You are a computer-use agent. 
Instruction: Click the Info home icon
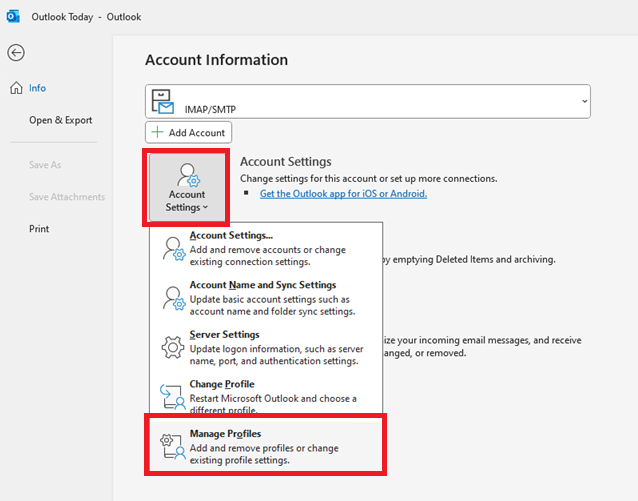[x=16, y=88]
